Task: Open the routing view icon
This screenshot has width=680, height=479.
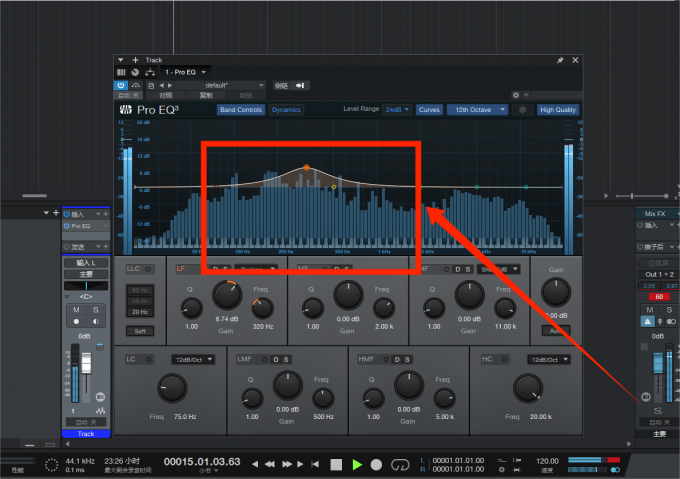Action: pyautogui.click(x=150, y=72)
